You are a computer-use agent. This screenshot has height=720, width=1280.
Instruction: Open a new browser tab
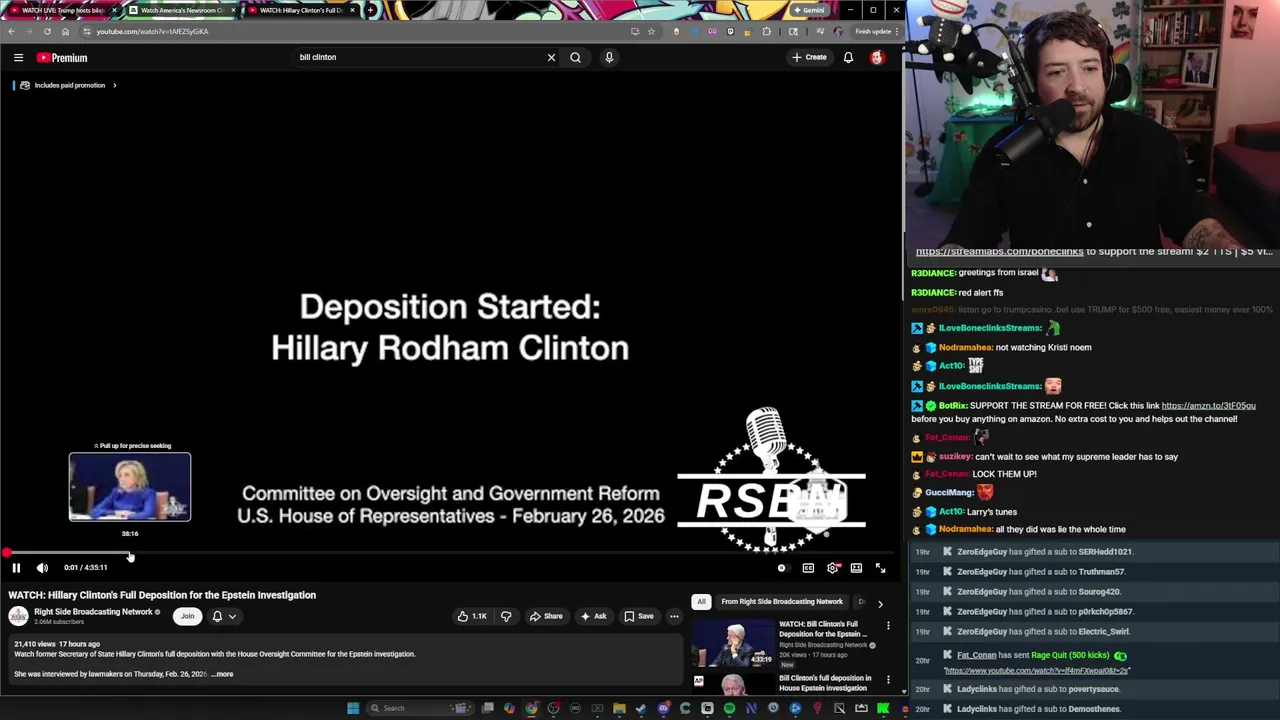click(x=370, y=10)
